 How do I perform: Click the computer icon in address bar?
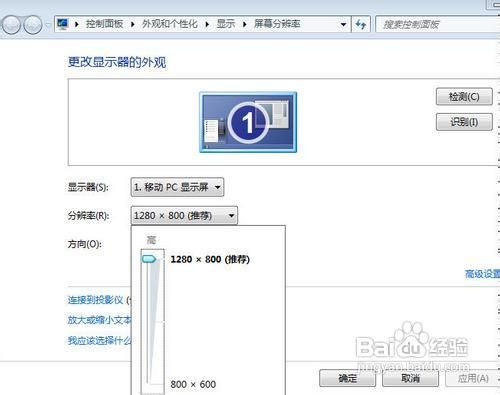click(x=63, y=24)
